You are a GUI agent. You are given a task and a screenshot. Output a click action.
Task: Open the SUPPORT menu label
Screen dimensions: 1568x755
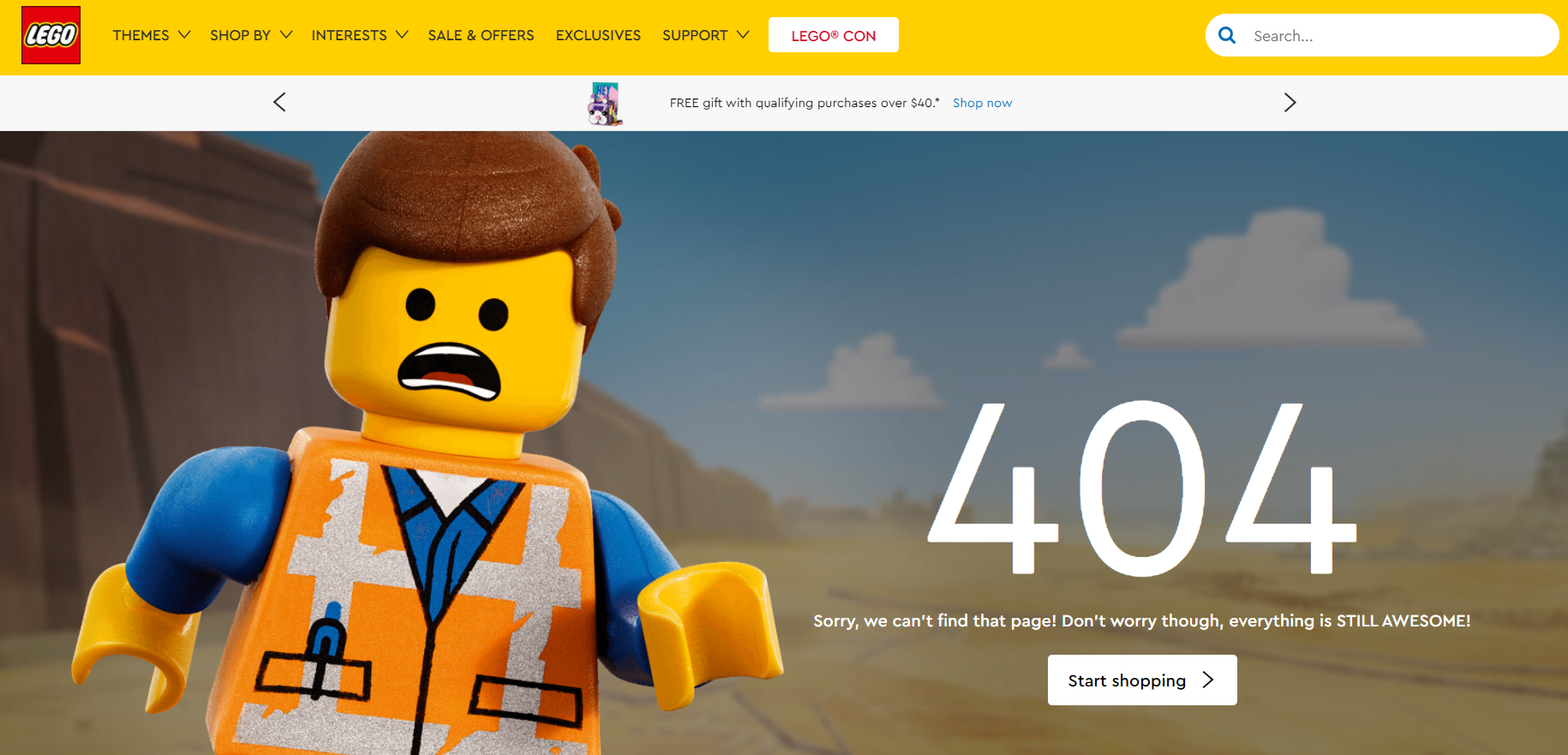694,35
